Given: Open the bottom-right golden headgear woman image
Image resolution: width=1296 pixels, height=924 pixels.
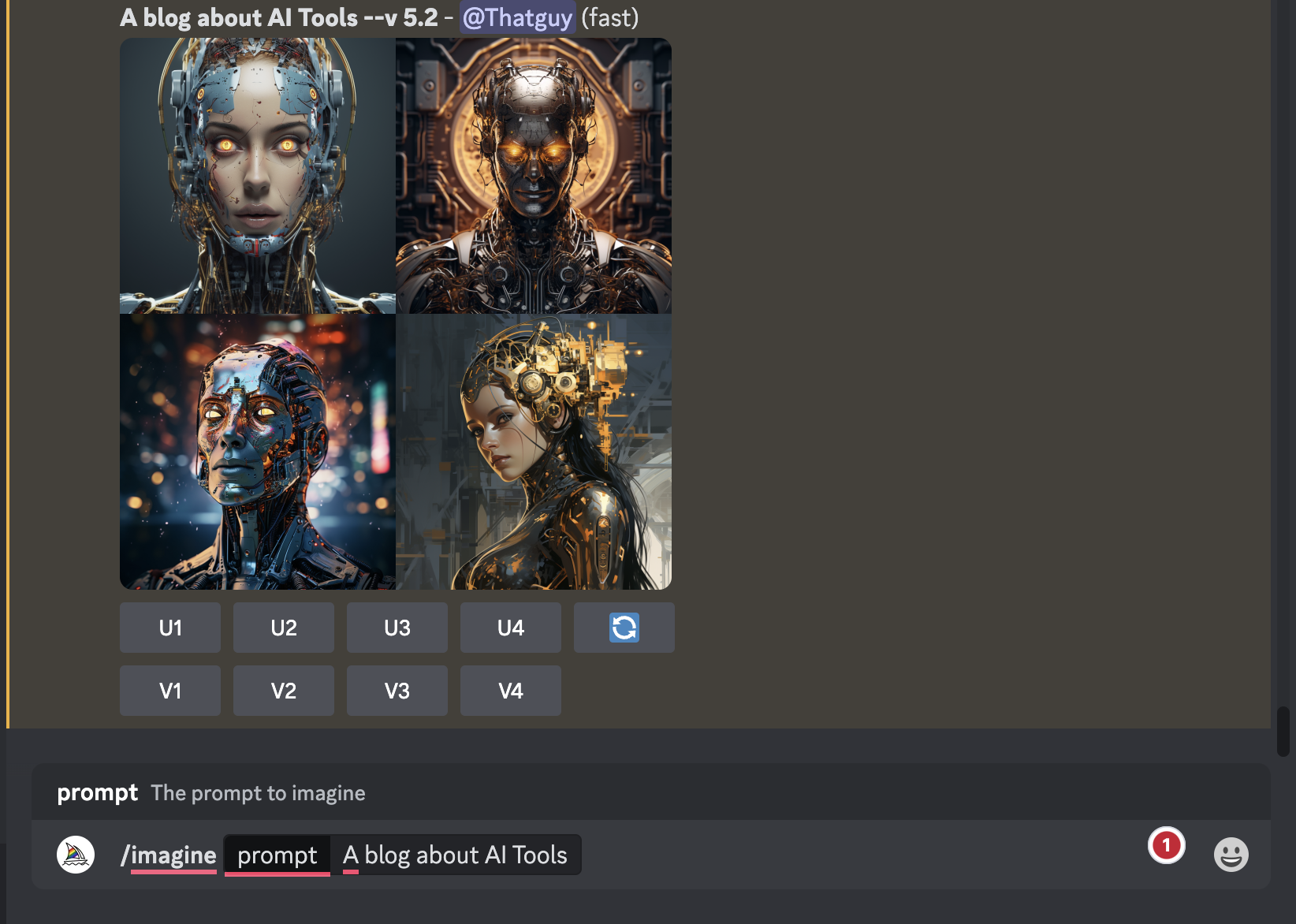Looking at the screenshot, I should point(534,452).
